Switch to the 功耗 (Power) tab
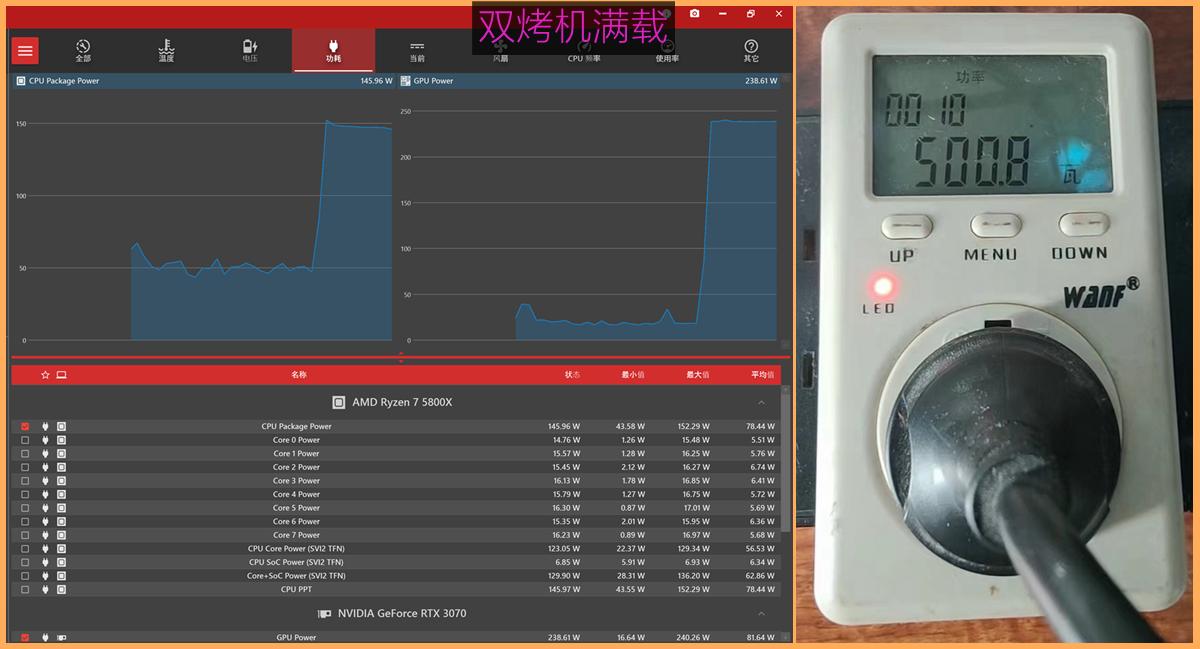The width and height of the screenshot is (1200, 649). (x=333, y=50)
